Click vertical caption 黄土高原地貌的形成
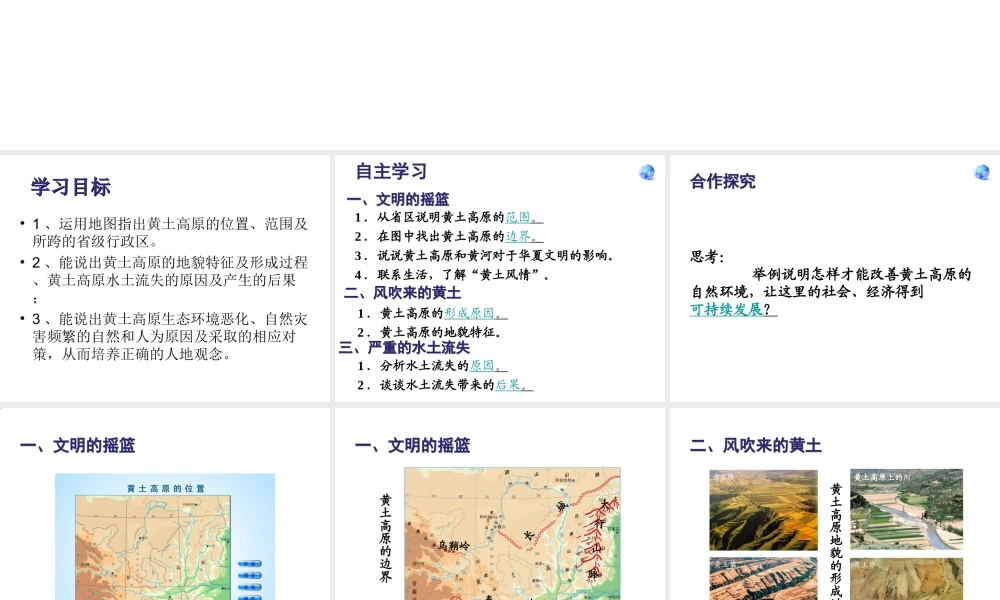The height and width of the screenshot is (600, 1000). click(835, 541)
